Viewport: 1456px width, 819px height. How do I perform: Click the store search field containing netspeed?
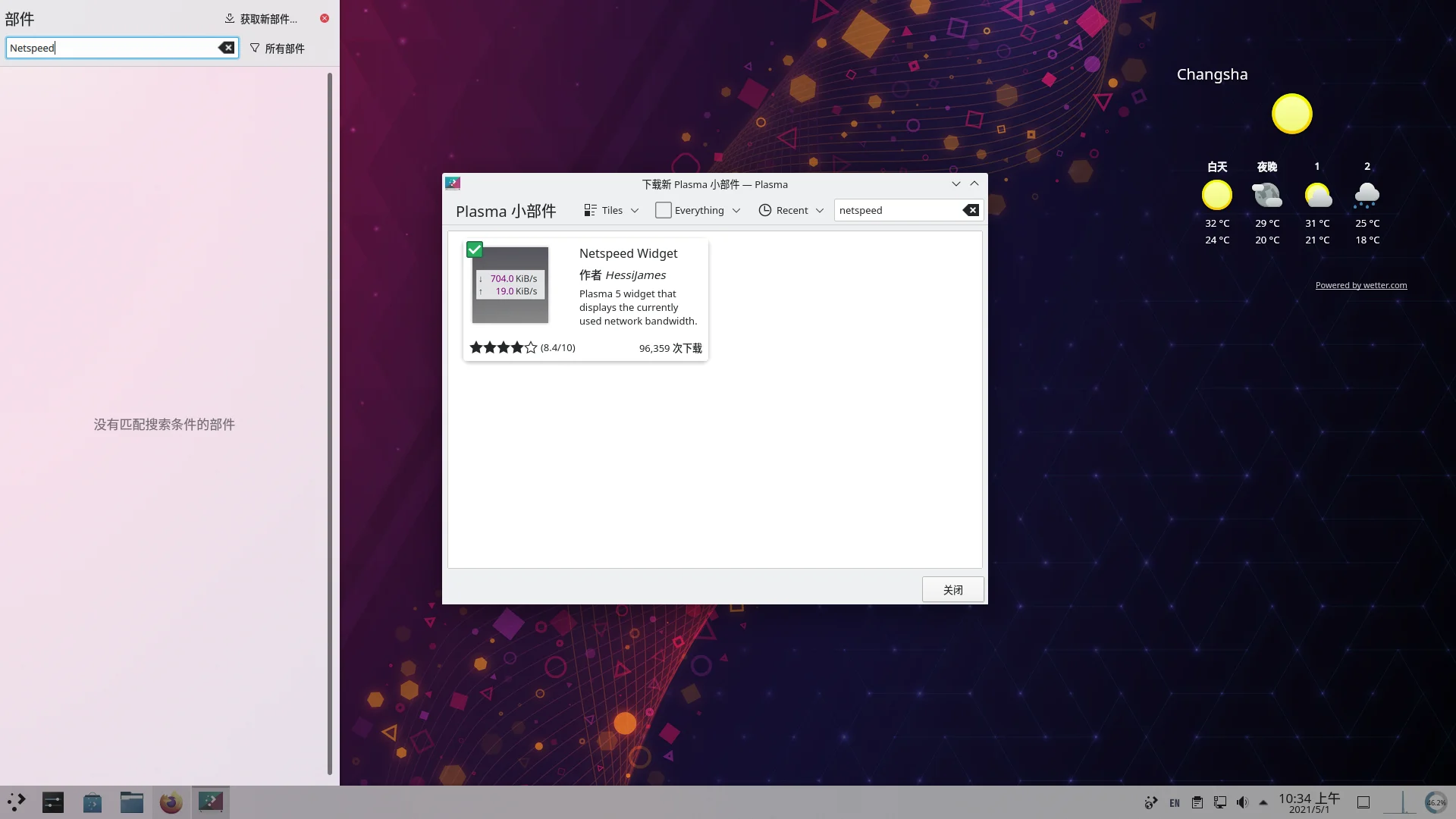click(899, 210)
